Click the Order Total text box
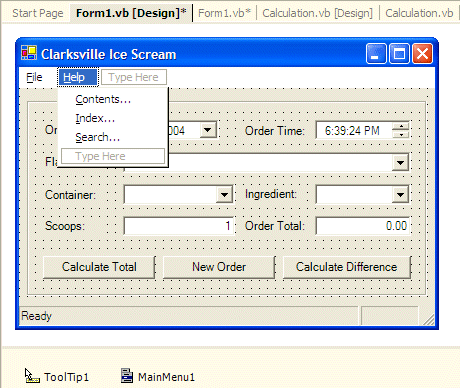This screenshot has width=460, height=388. coord(363,226)
